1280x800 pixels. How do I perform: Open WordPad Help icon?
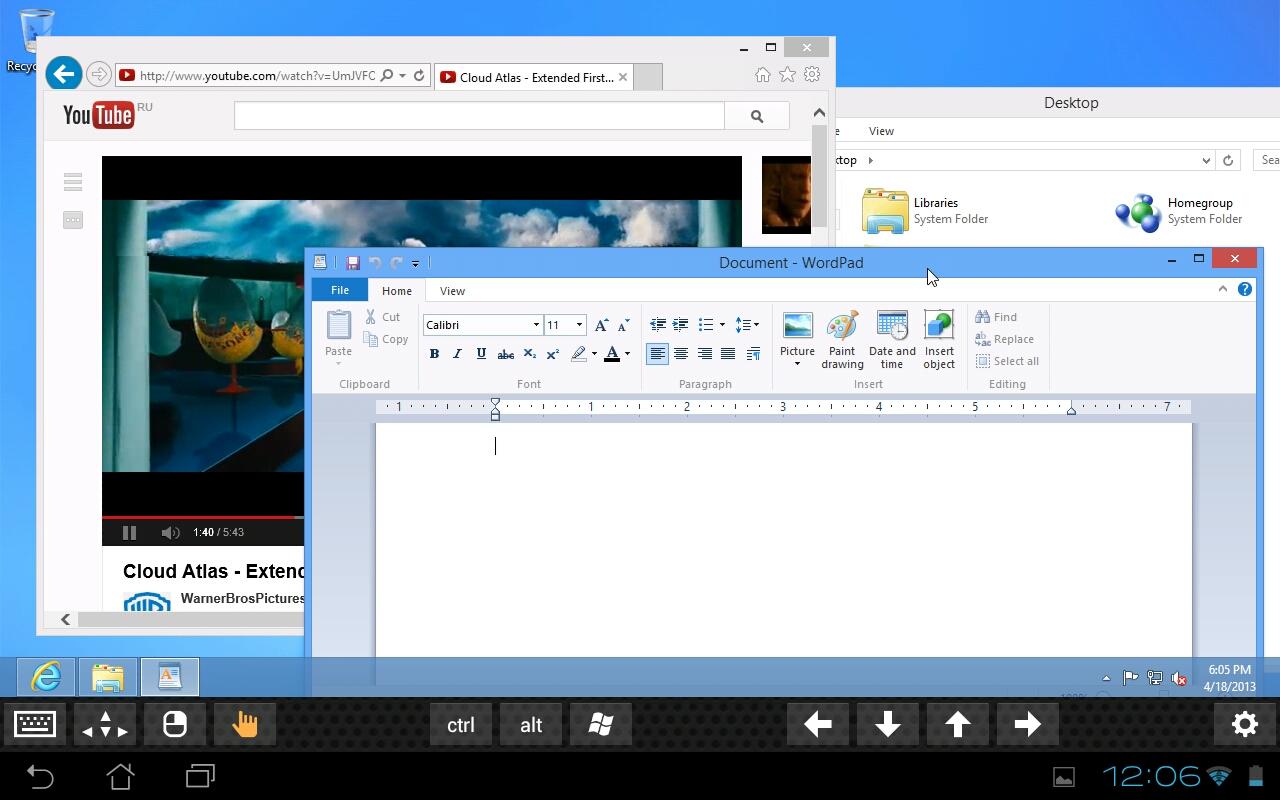1245,289
